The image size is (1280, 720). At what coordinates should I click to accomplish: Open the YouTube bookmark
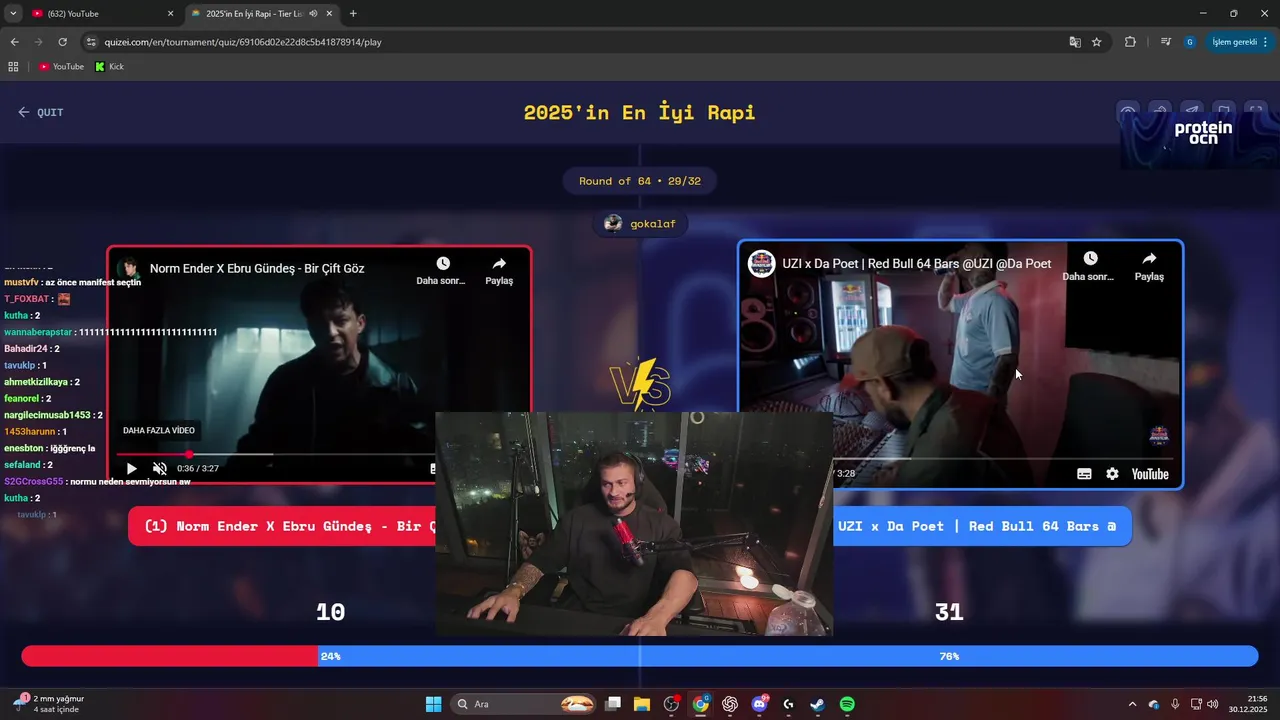[x=61, y=66]
